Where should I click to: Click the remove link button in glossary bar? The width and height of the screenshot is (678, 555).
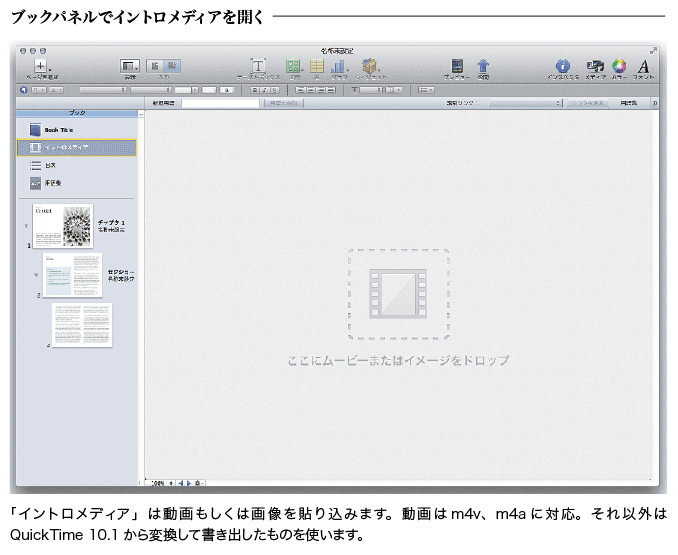[x=588, y=103]
